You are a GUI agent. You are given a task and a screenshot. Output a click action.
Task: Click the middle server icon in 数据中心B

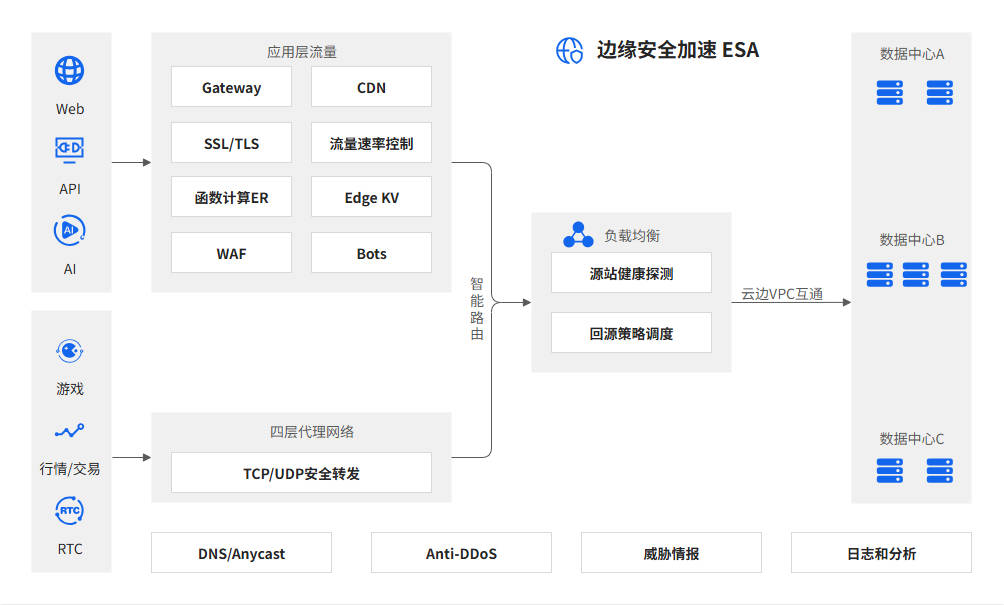point(915,274)
